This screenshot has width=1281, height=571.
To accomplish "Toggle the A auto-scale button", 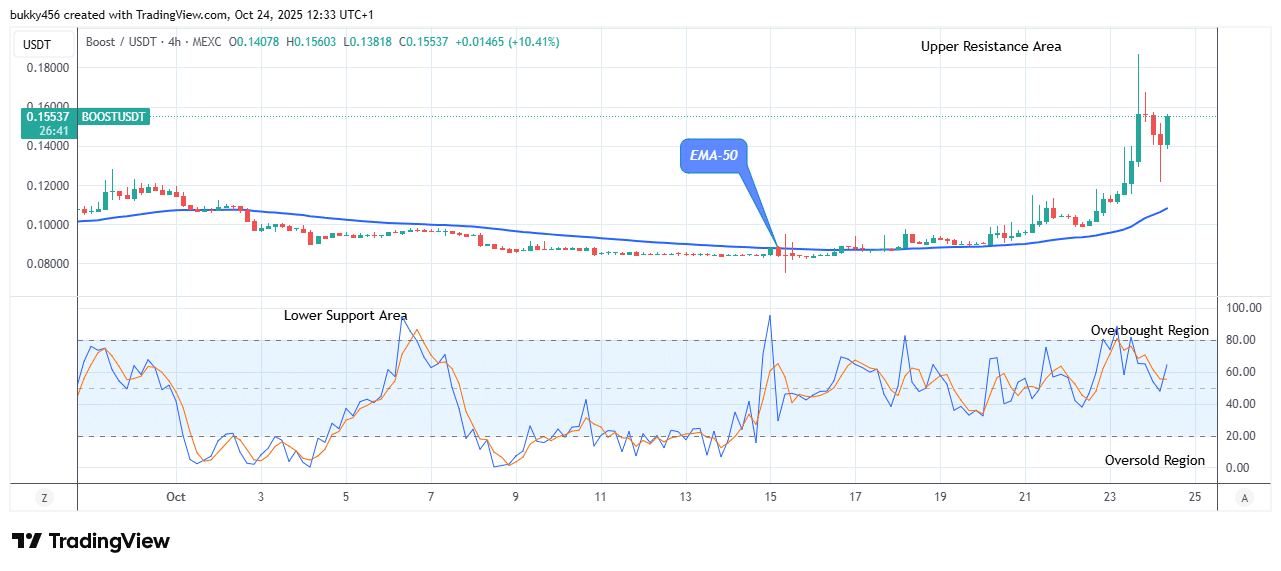I will point(1244,497).
